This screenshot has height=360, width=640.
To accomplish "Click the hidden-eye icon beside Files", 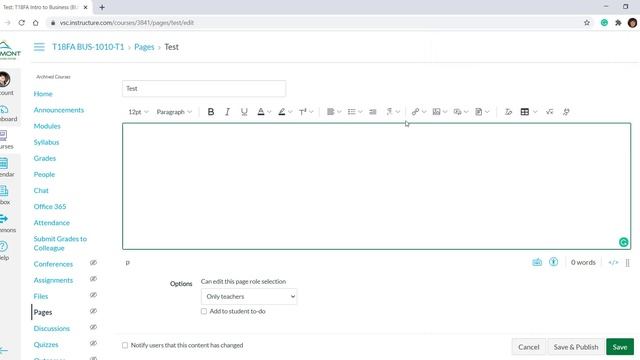I will [x=93, y=295].
